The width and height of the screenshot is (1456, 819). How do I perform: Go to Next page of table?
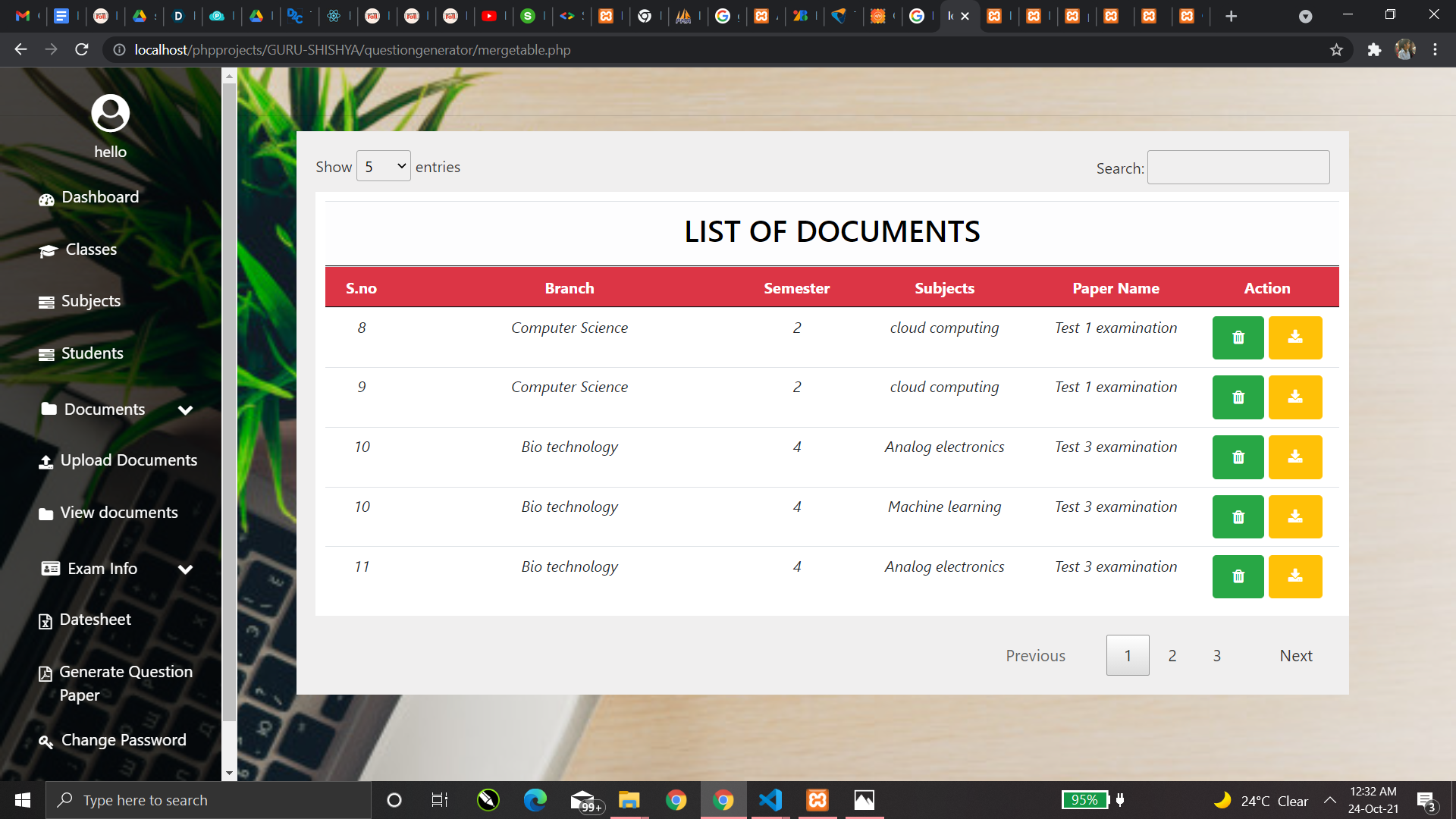pos(1295,656)
